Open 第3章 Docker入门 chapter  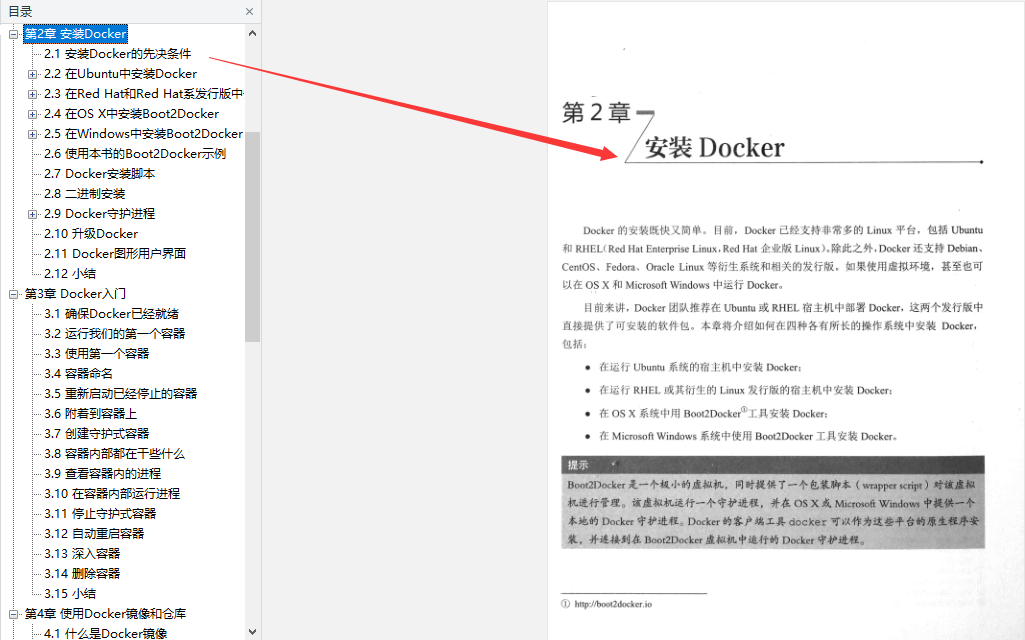(75, 294)
